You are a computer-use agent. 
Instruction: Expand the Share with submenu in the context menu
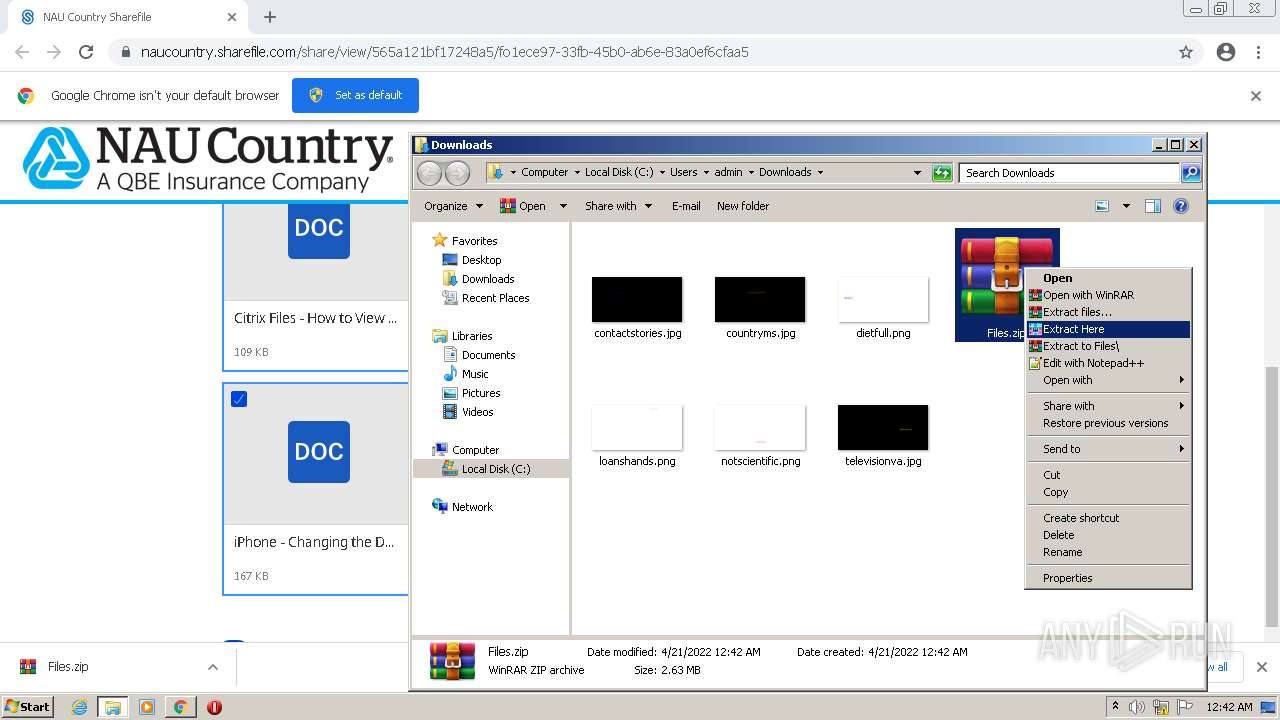point(1108,406)
